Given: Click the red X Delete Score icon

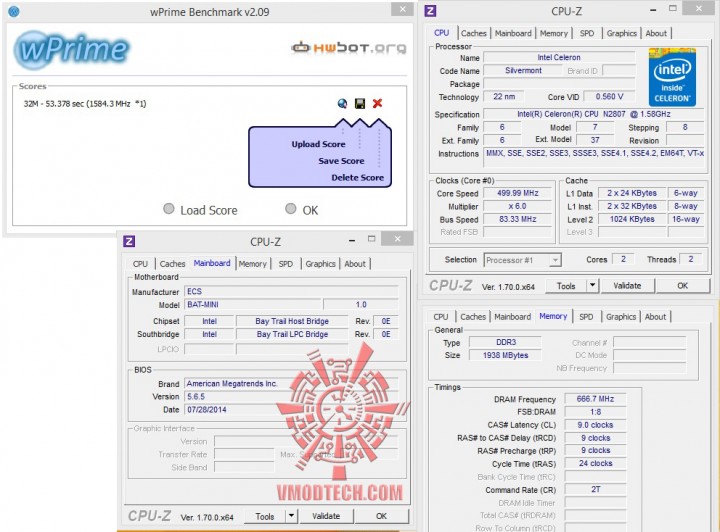Looking at the screenshot, I should (377, 103).
